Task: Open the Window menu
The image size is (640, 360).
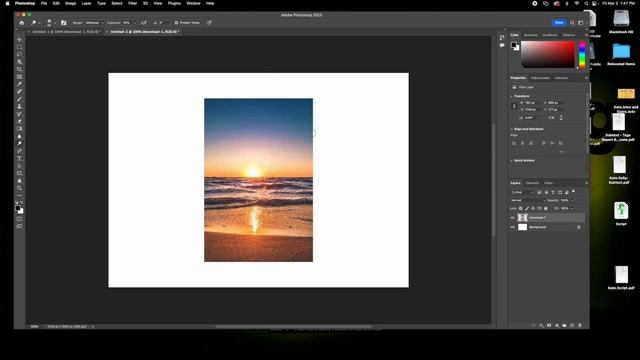Action: point(193,3)
